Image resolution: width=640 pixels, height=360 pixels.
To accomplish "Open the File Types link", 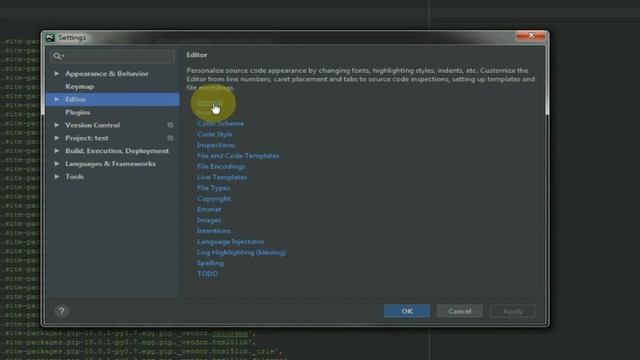I will [x=213, y=188].
